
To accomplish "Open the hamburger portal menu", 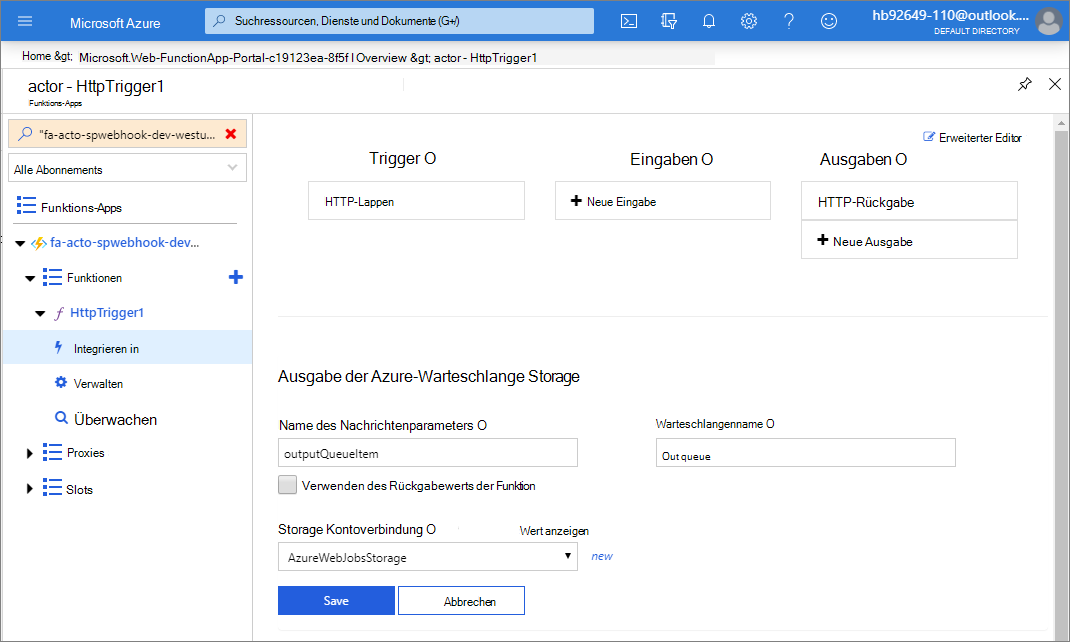I will (x=25, y=20).
